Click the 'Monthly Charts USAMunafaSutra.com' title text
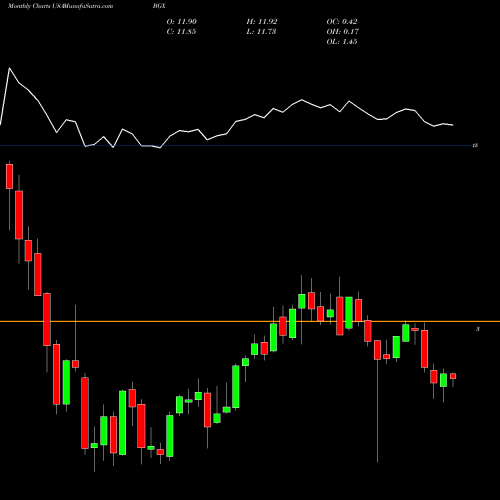Image resolution: width=500 pixels, height=500 pixels. pyautogui.click(x=60, y=6)
